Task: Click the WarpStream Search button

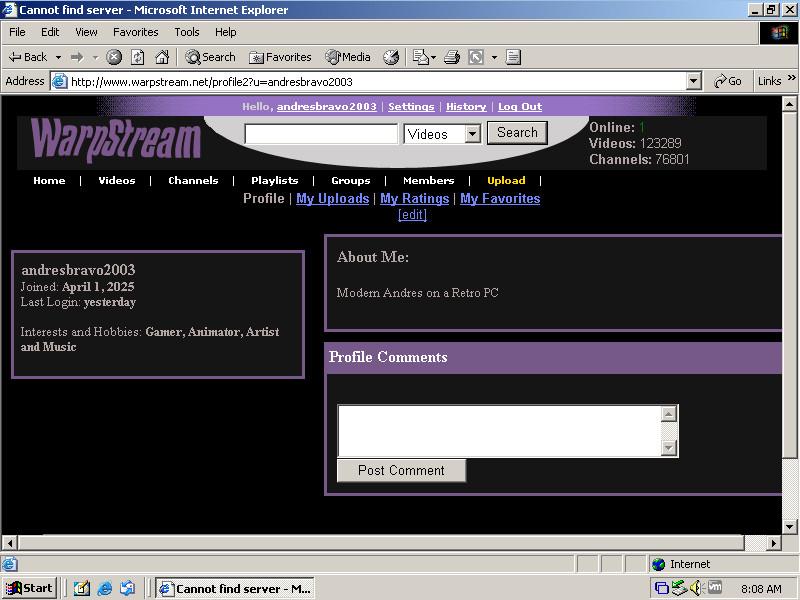Action: 517,133
